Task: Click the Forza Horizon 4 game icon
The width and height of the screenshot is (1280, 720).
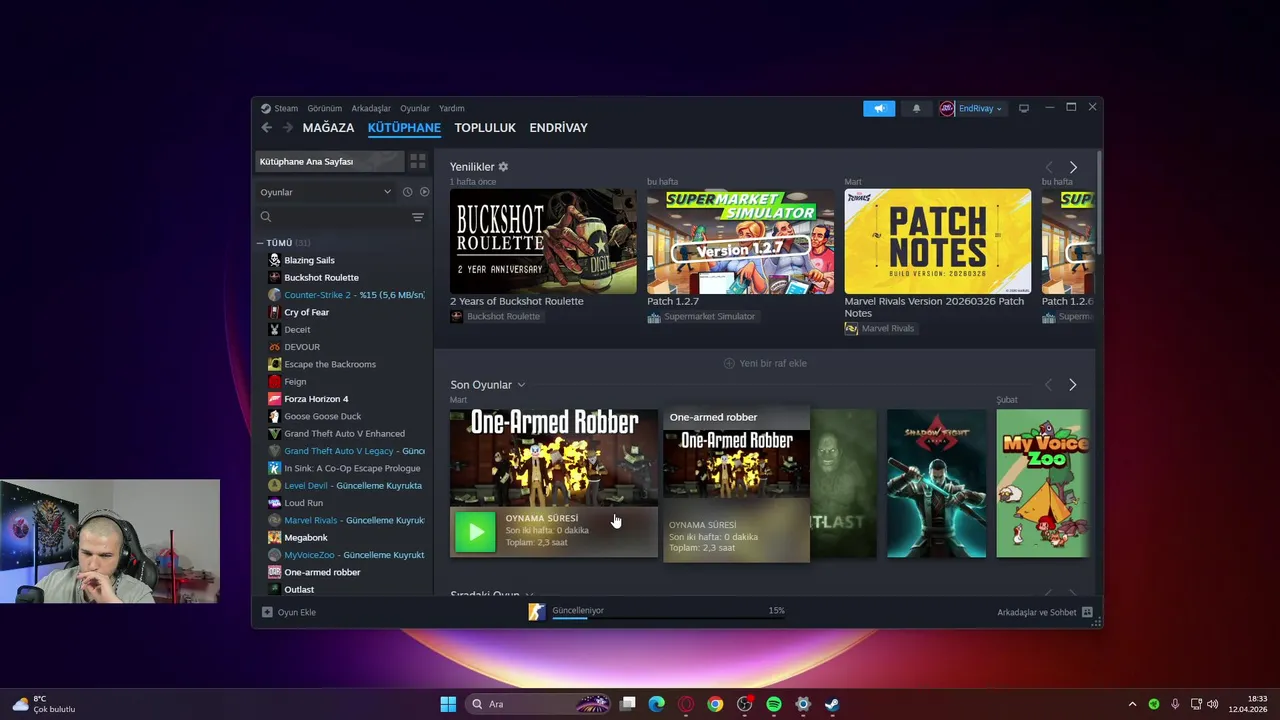Action: tap(275, 399)
